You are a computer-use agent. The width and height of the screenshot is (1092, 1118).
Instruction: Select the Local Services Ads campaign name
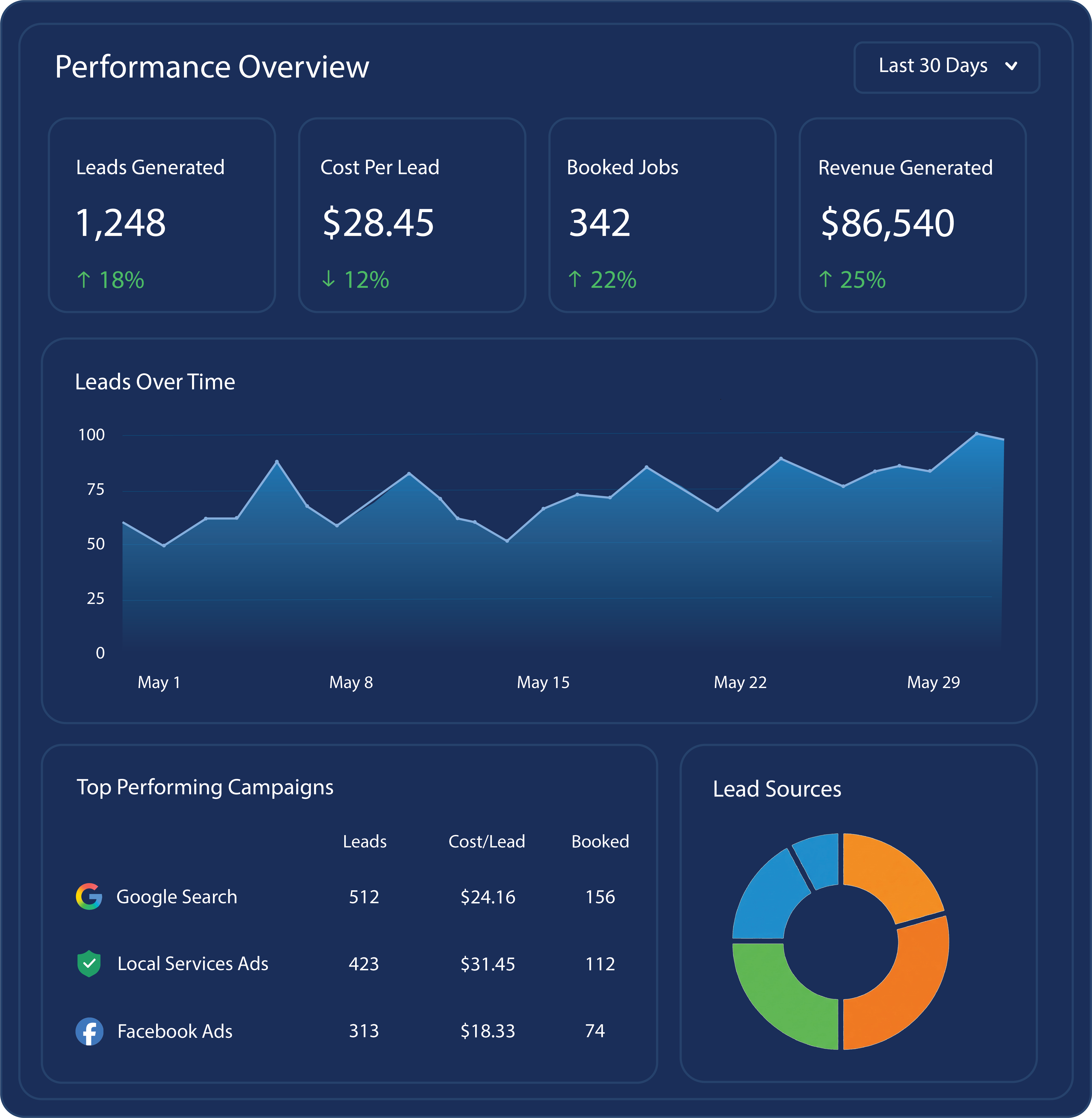pyautogui.click(x=193, y=964)
